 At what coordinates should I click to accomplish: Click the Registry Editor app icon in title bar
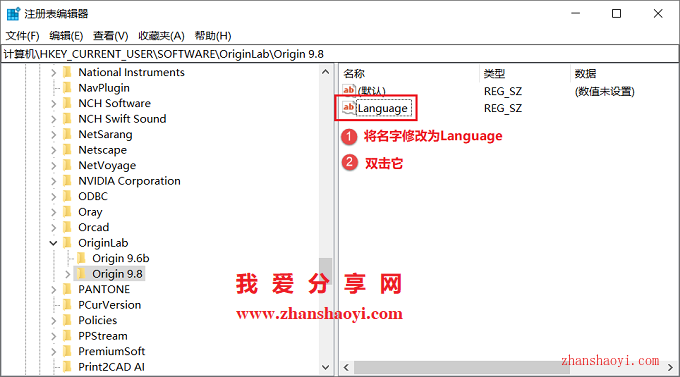[13, 13]
